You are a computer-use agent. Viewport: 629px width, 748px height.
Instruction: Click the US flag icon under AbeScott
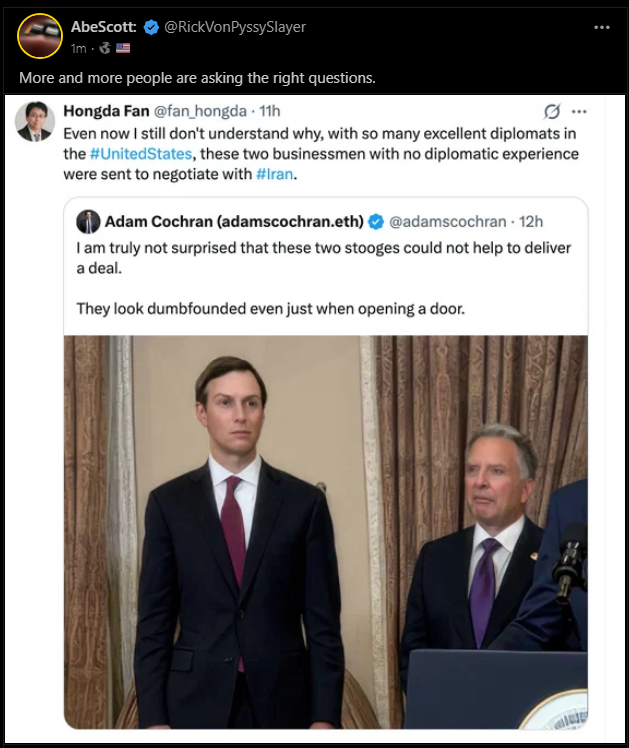coord(123,47)
